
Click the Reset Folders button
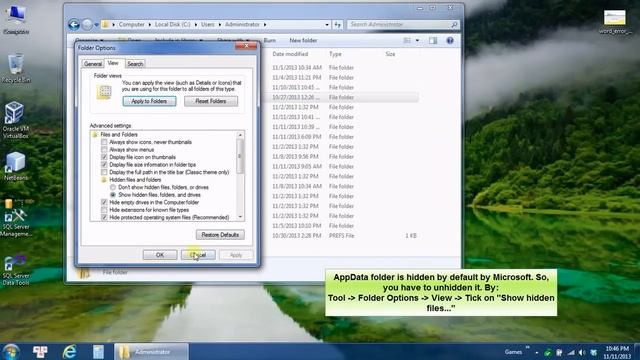[211, 101]
